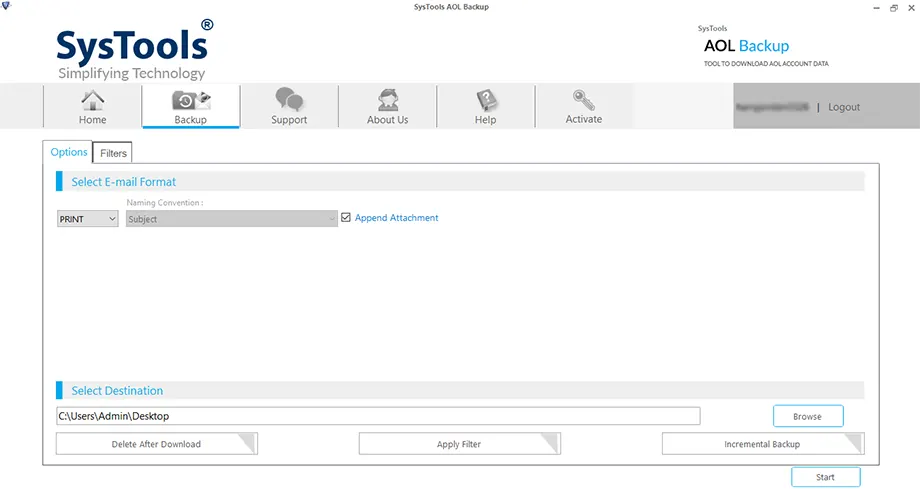This screenshot has height=489, width=920.
Task: Click the SysTools logo
Action: coord(134,49)
